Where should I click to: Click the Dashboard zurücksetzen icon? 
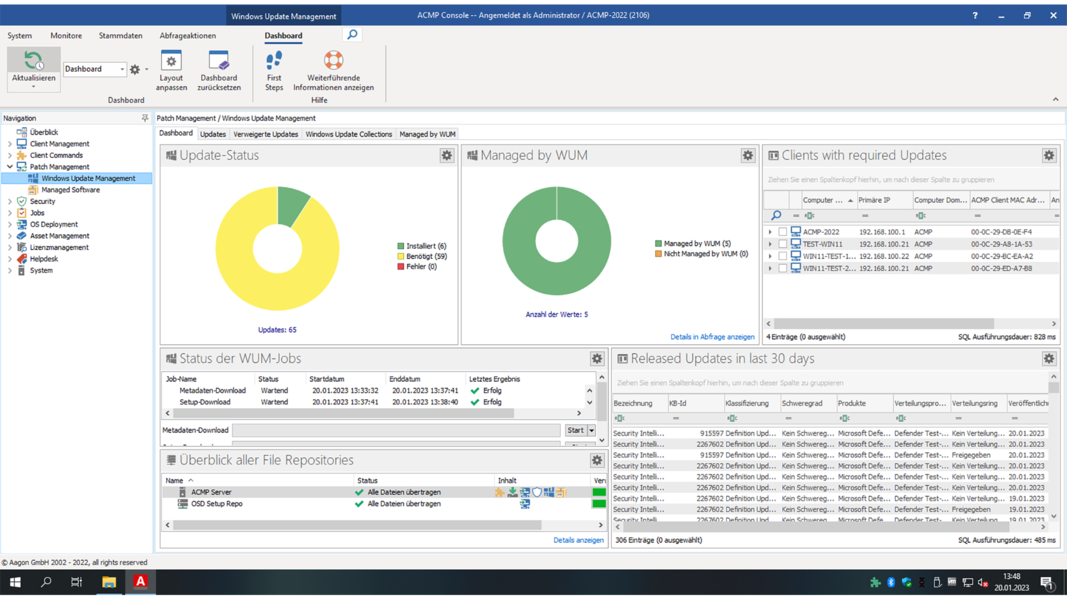tap(218, 62)
